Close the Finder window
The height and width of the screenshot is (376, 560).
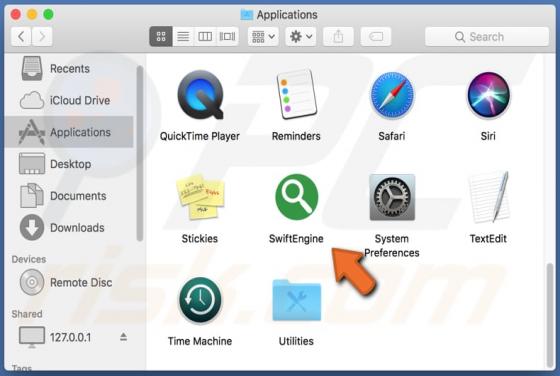16,14
